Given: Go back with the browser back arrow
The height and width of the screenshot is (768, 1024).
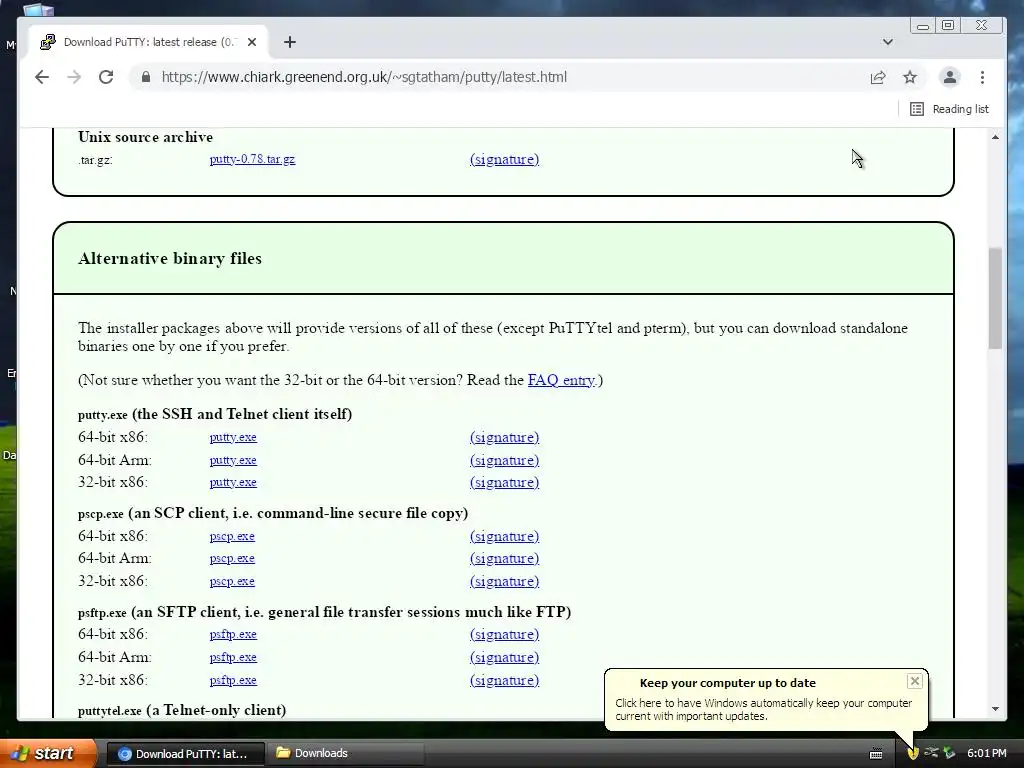Looking at the screenshot, I should pos(42,77).
